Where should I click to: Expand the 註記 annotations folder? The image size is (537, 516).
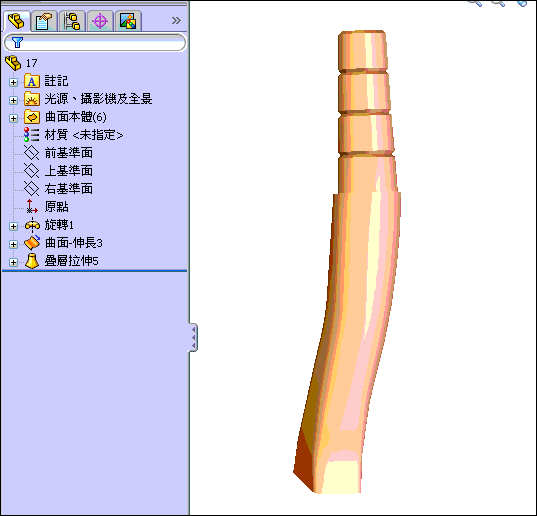coord(13,83)
